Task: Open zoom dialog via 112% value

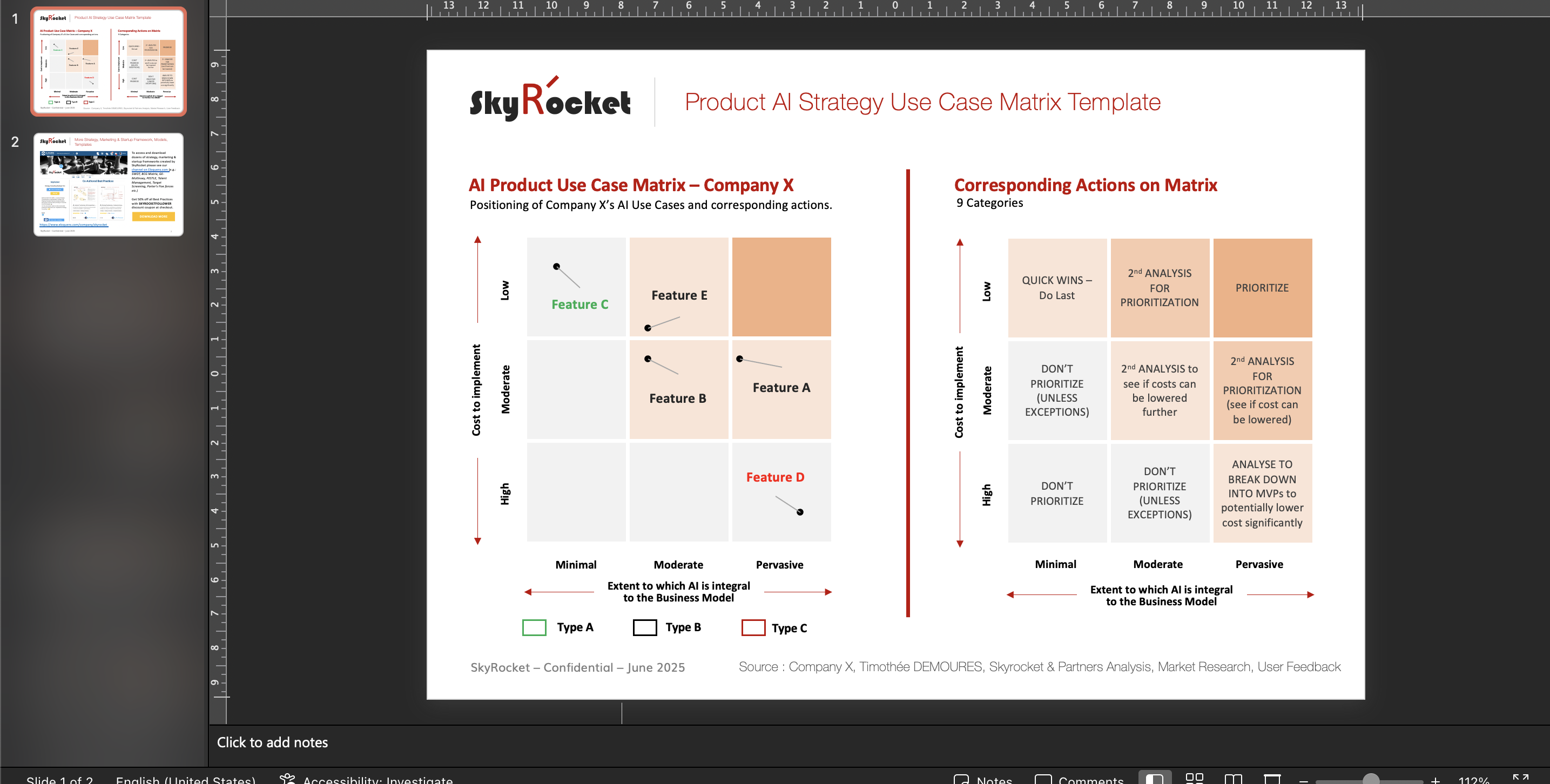Action: pyautogui.click(x=1474, y=780)
